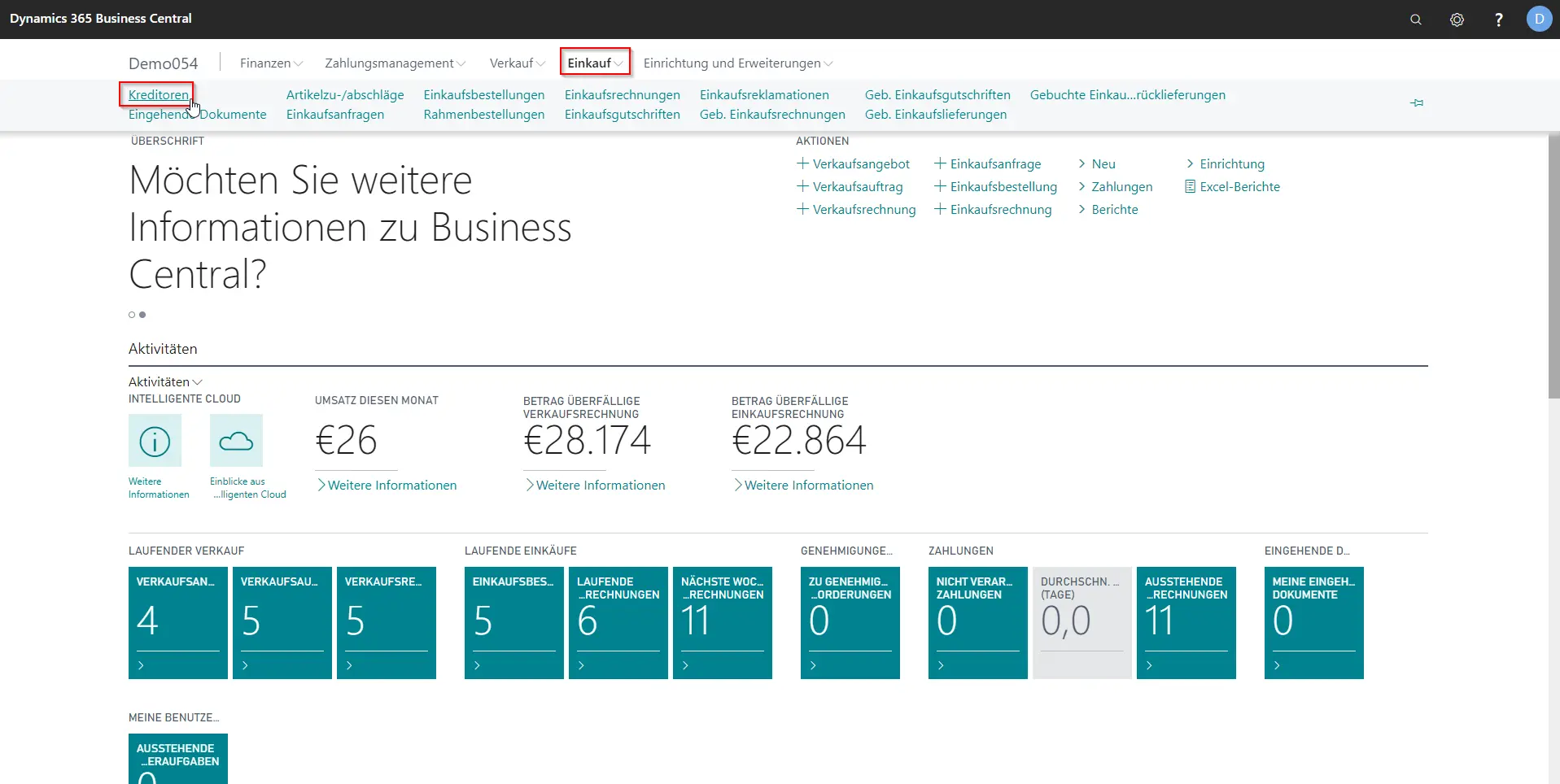This screenshot has width=1560, height=784.
Task: Open the Verkauf menu
Action: (x=517, y=63)
